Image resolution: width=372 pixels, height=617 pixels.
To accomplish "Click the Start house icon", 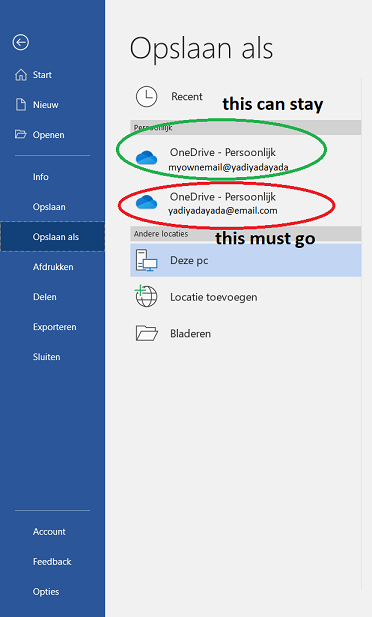I will pos(21,75).
